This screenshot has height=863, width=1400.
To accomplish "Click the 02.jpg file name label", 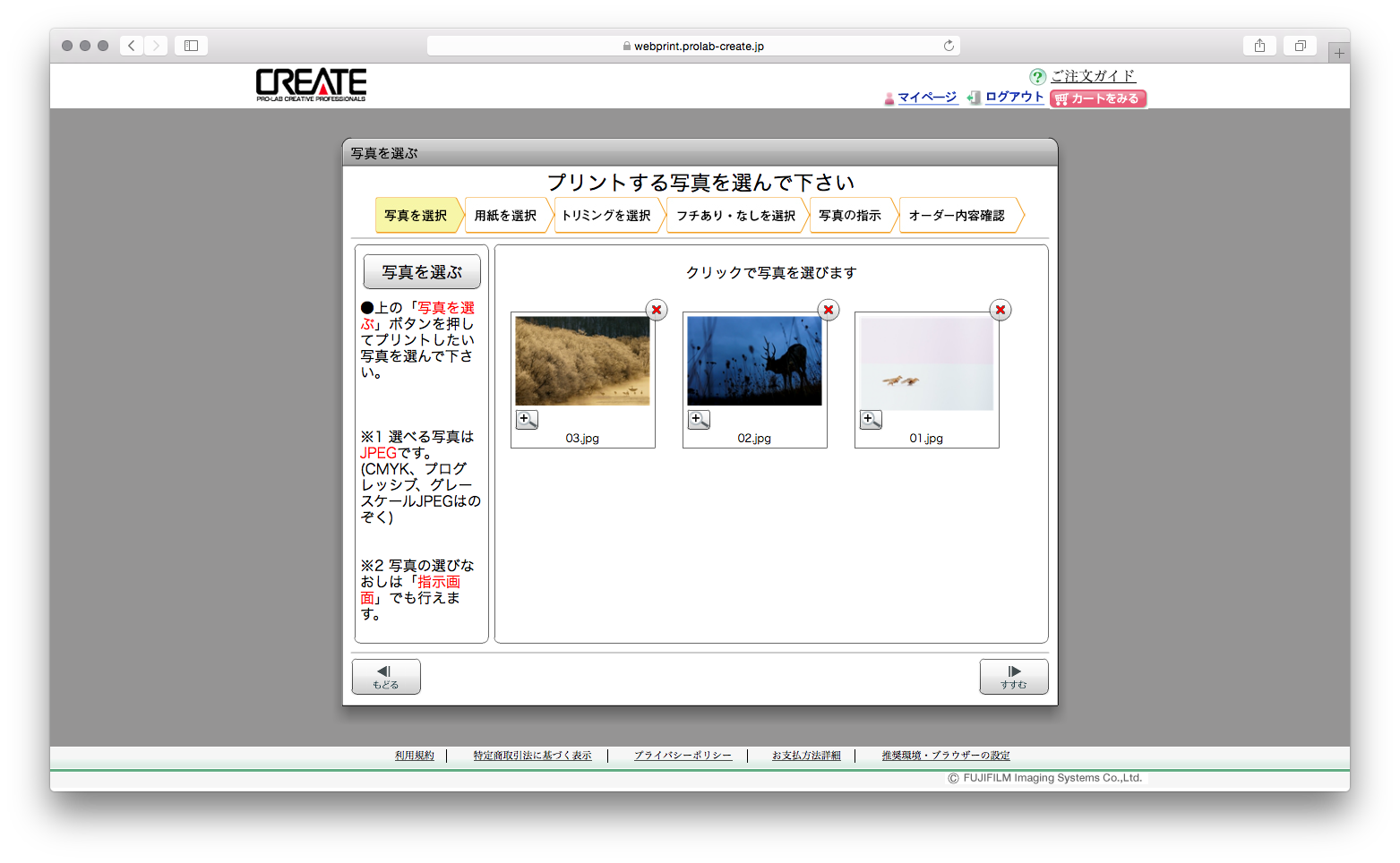I will (x=754, y=438).
